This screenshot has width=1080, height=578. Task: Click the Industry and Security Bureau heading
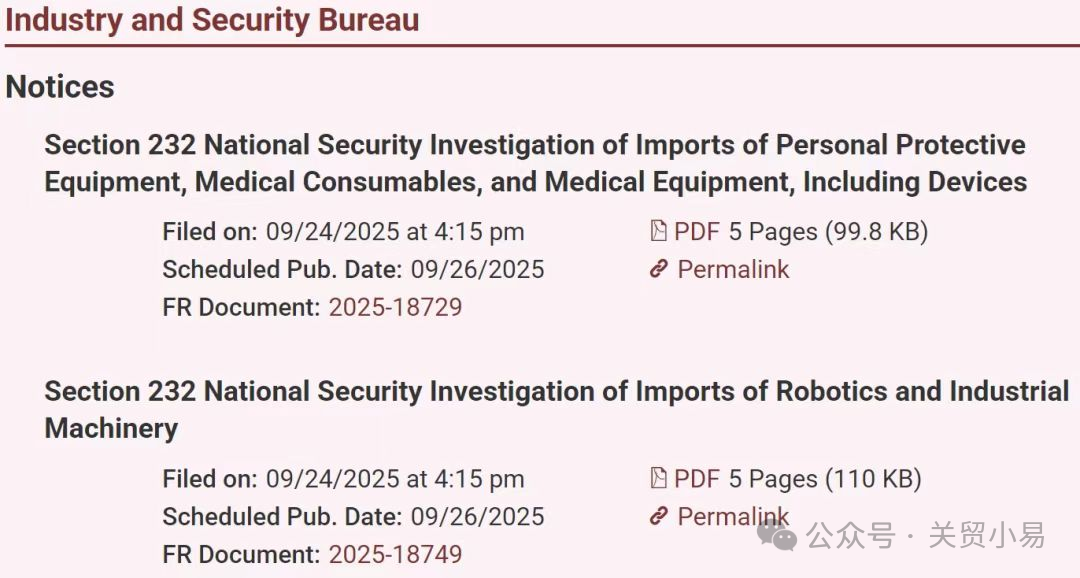tap(212, 20)
